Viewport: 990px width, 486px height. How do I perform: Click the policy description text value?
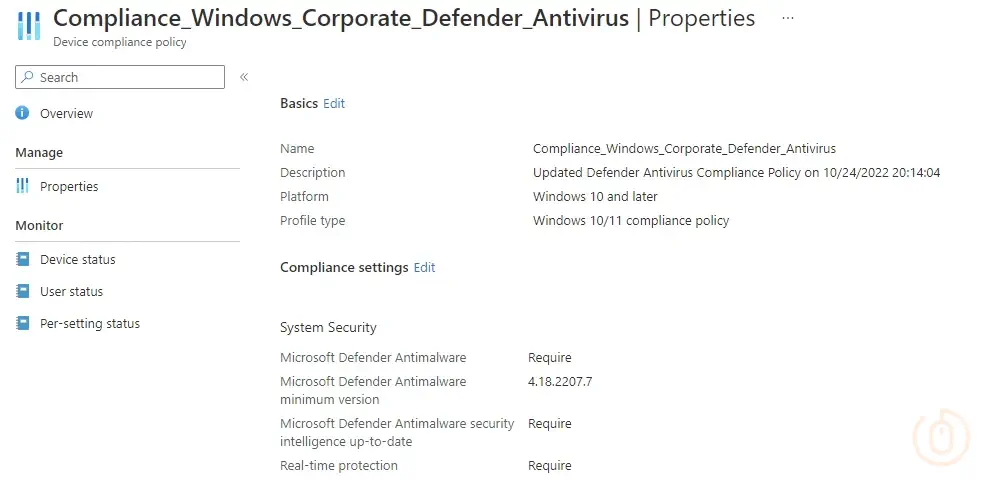pyautogui.click(x=736, y=173)
